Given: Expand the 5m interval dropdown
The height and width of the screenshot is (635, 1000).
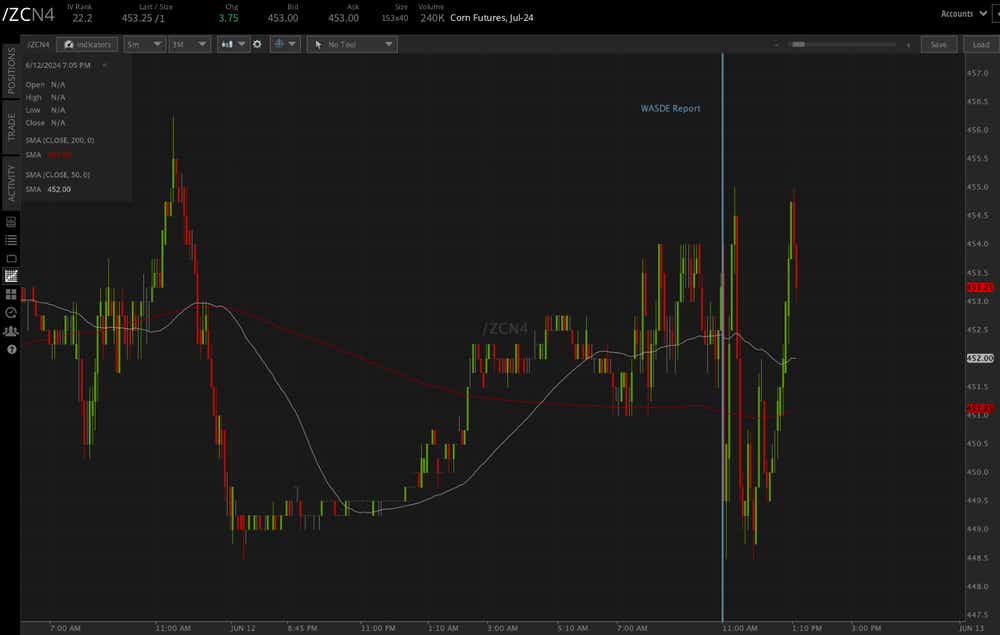Looking at the screenshot, I should pos(144,44).
